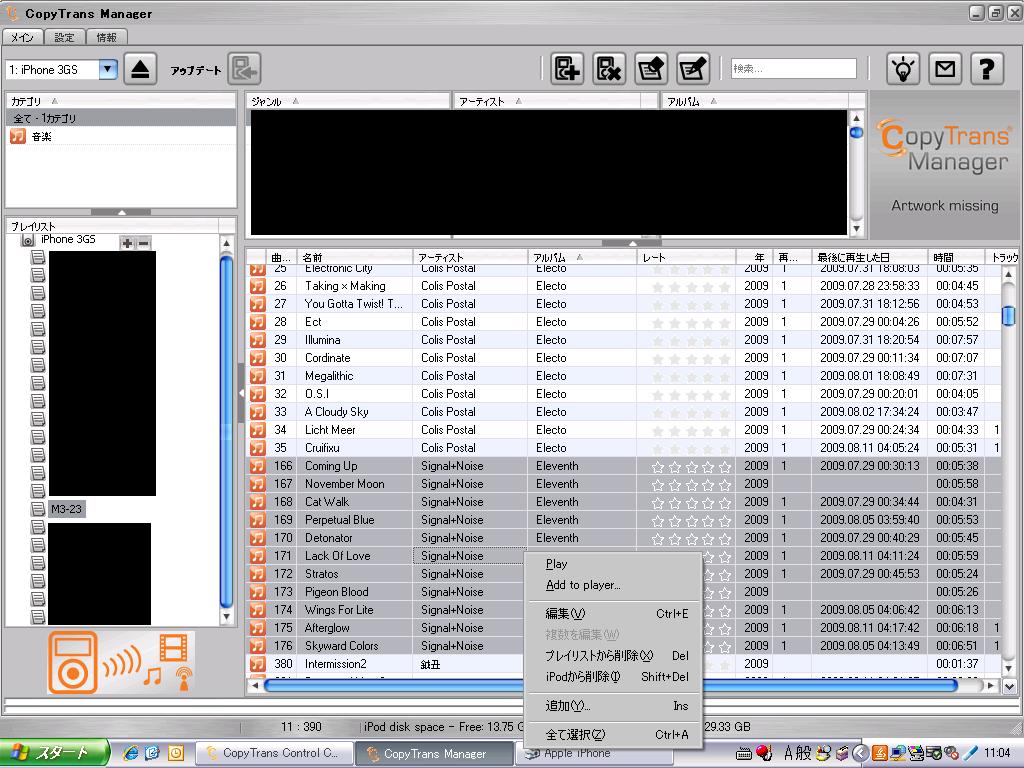Click the 名前 column header
Viewport: 1024px width, 768px height.
[x=355, y=257]
